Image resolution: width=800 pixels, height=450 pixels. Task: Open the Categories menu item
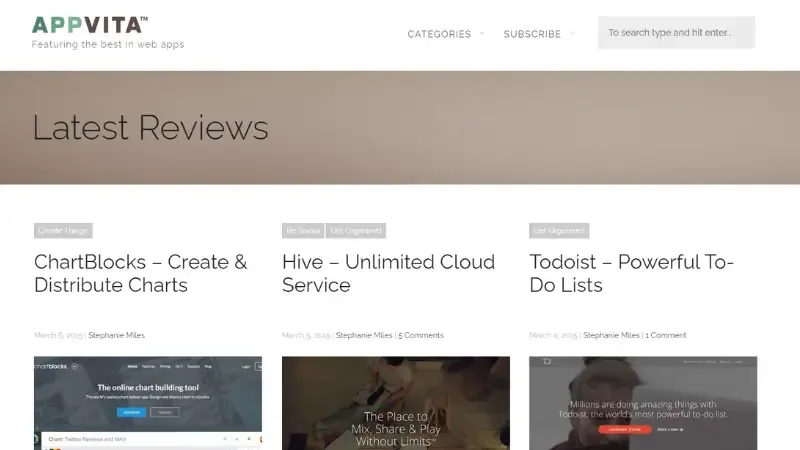coord(439,34)
